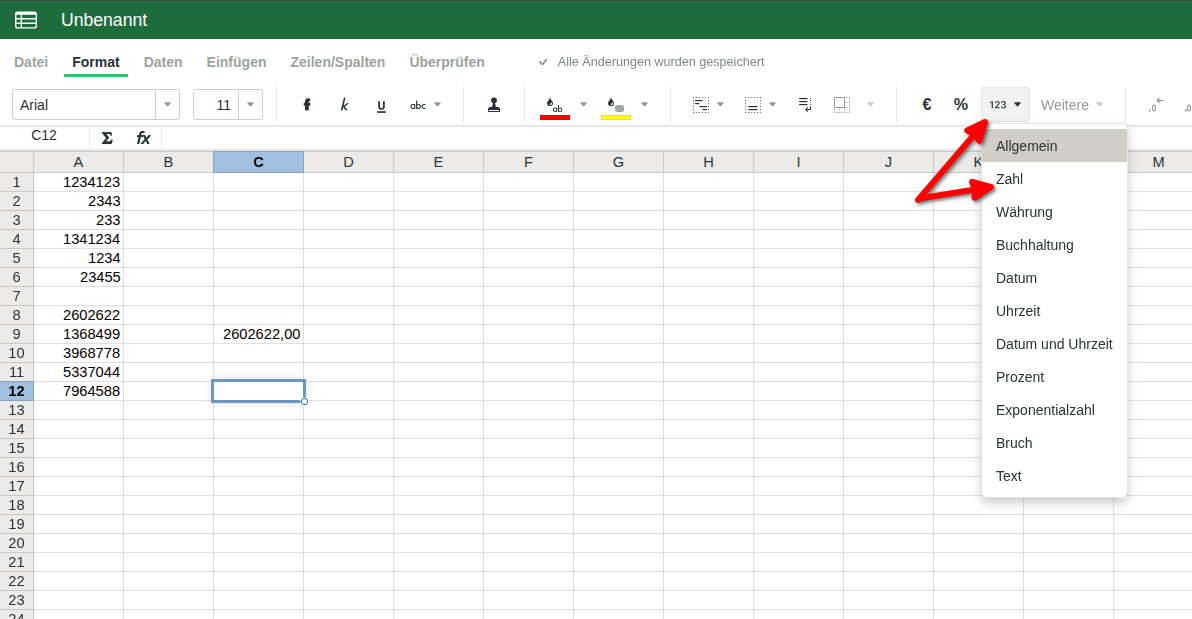Select cell C9 containing 2602622,00

click(259, 334)
